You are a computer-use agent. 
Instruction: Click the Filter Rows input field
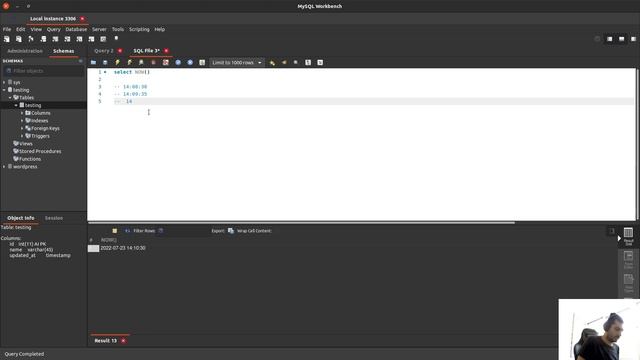coord(185,231)
